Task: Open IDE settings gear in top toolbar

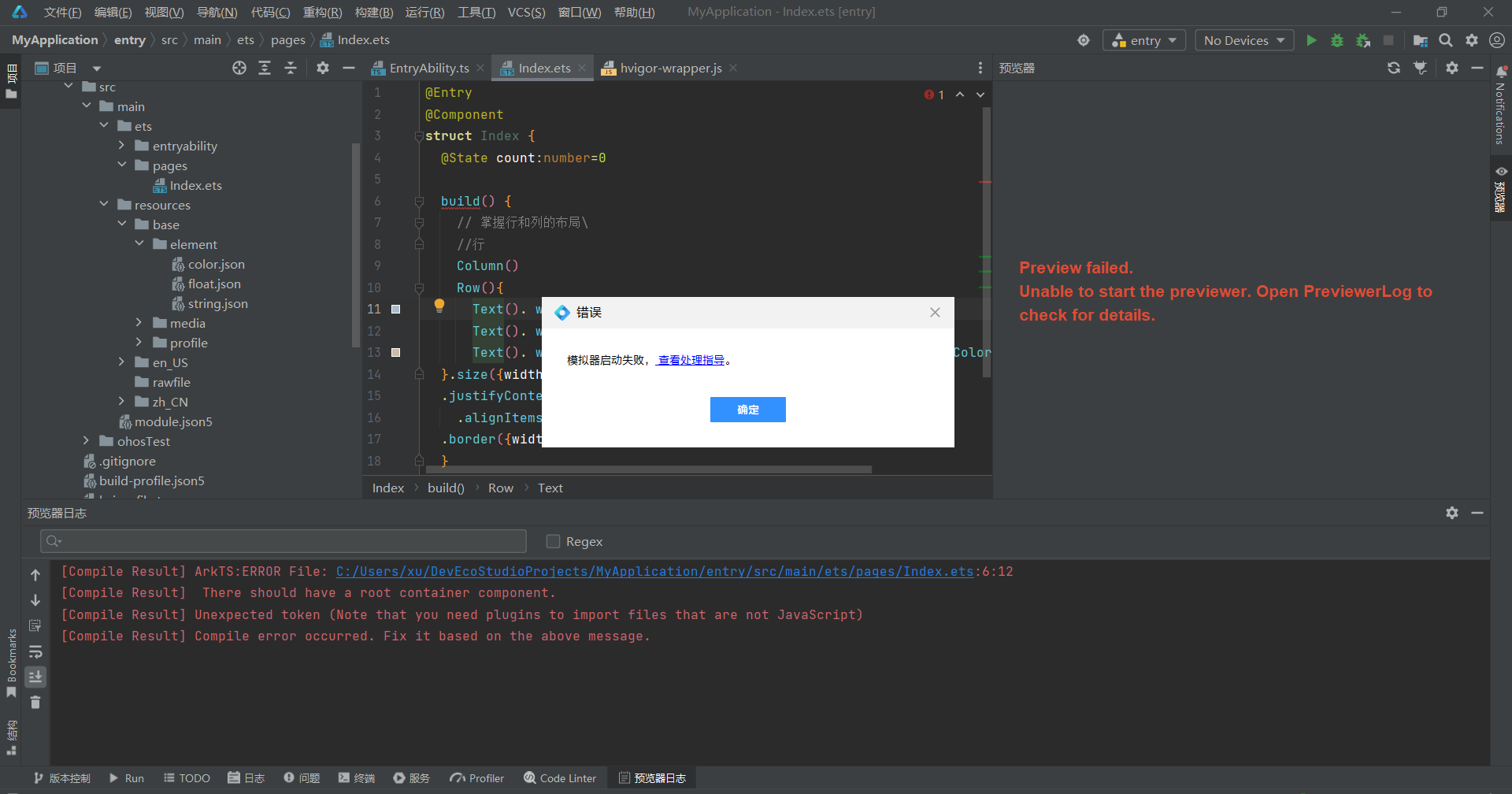Action: 1472,40
